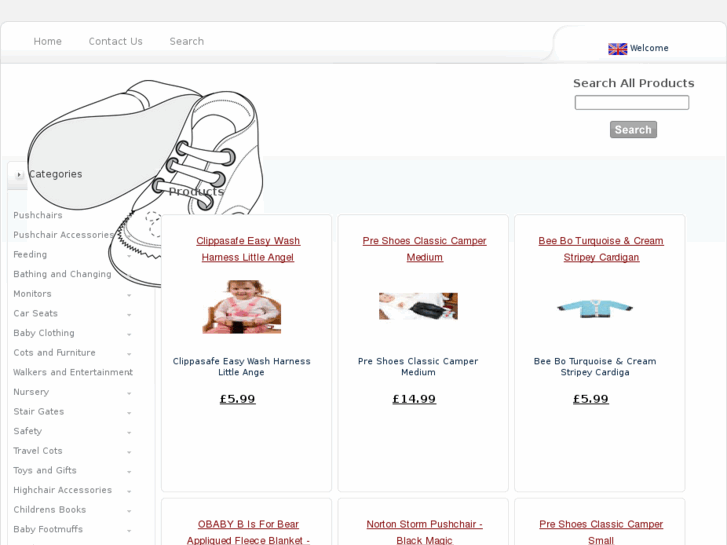The width and height of the screenshot is (727, 545).
Task: Click the Search All Products text field
Action: pos(631,102)
